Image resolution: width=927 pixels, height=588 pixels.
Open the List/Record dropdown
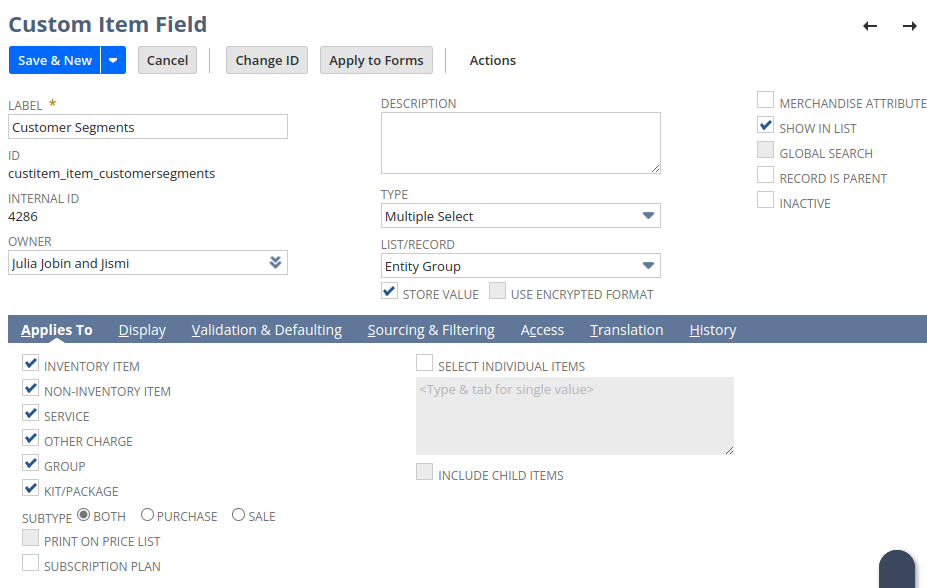648,266
